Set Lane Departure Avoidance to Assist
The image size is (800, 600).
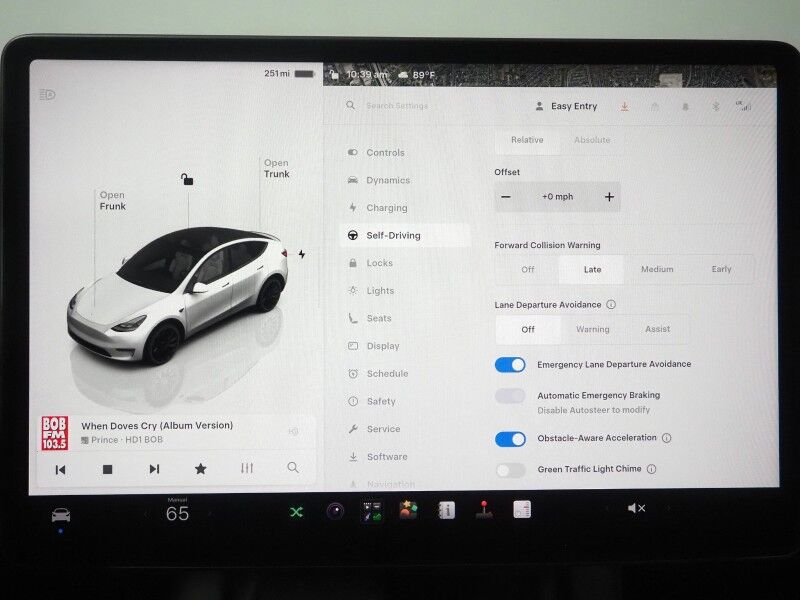(x=657, y=330)
